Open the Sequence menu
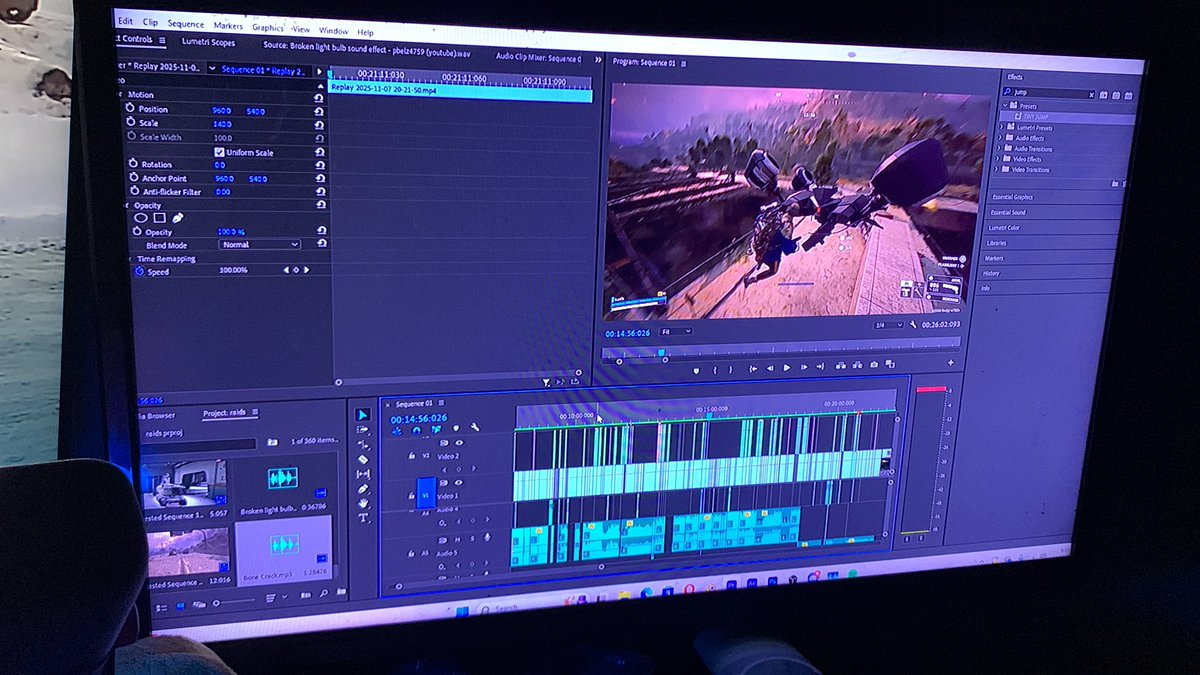This screenshot has height=675, width=1200. (x=186, y=23)
